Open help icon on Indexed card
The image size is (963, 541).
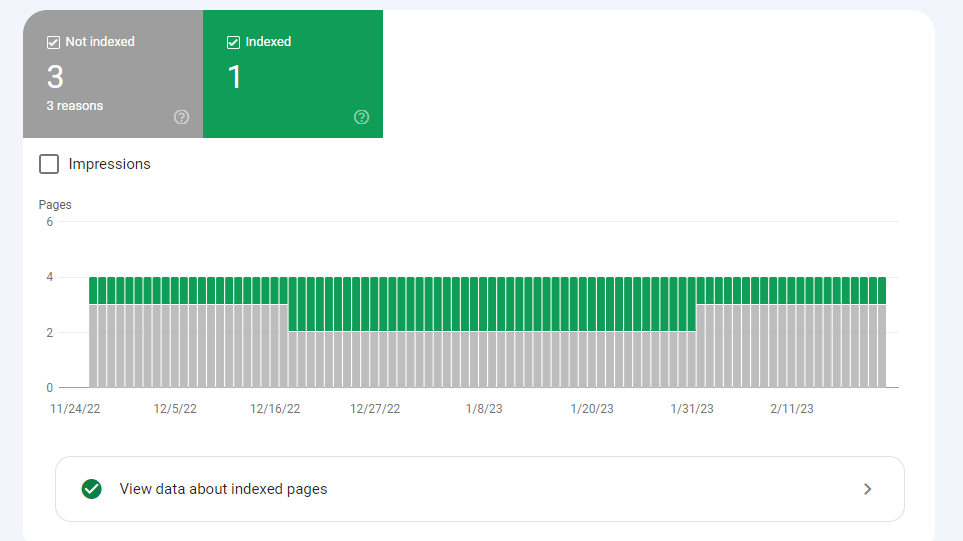362,117
